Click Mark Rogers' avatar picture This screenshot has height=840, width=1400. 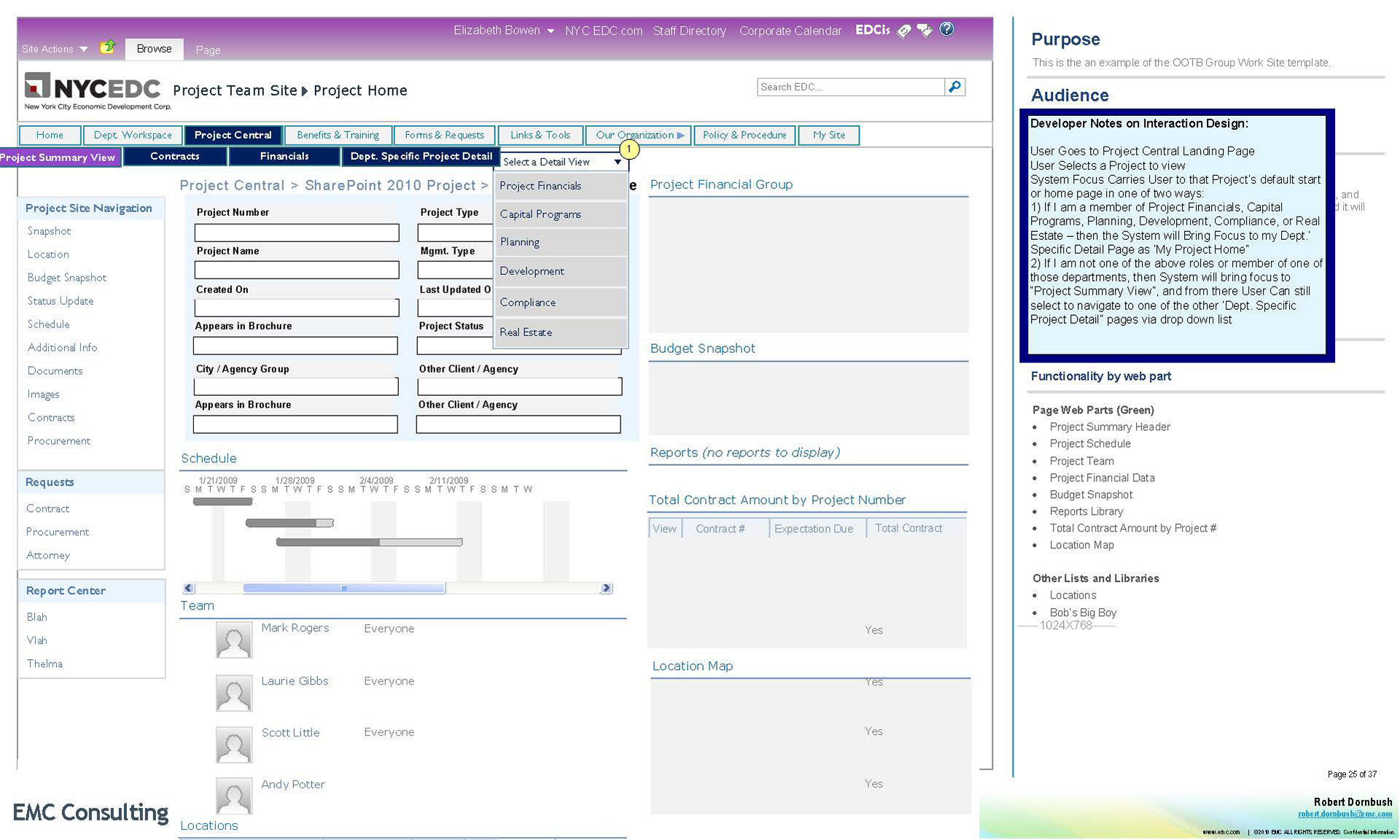(x=233, y=640)
